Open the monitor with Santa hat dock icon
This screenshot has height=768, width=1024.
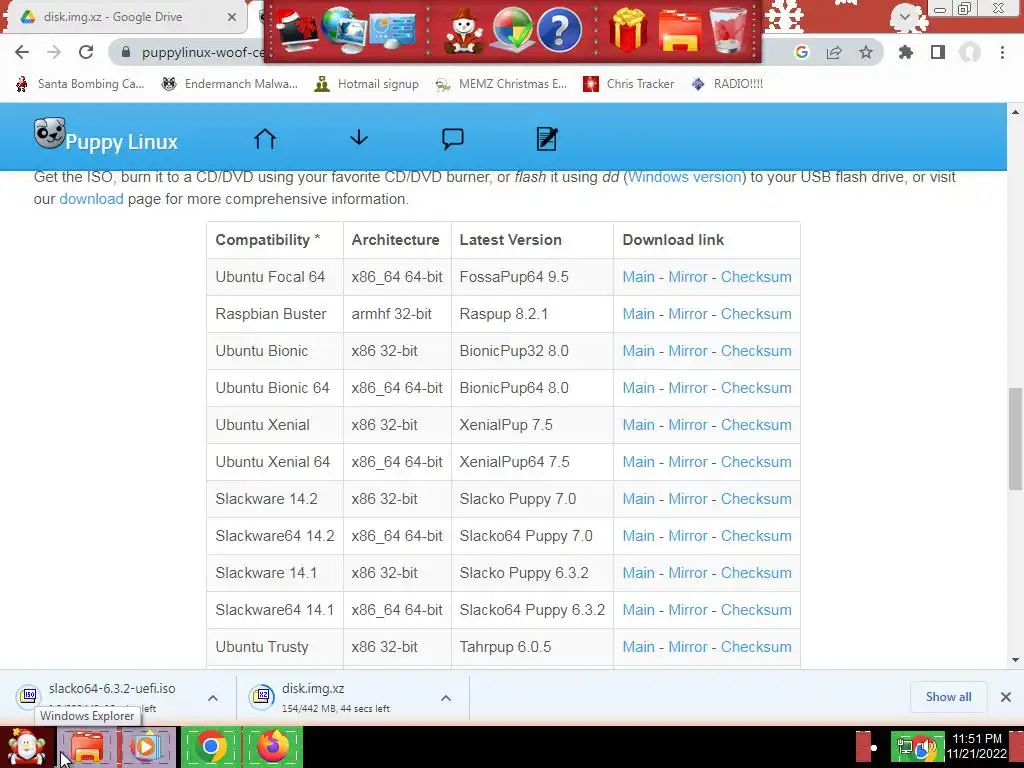point(296,32)
